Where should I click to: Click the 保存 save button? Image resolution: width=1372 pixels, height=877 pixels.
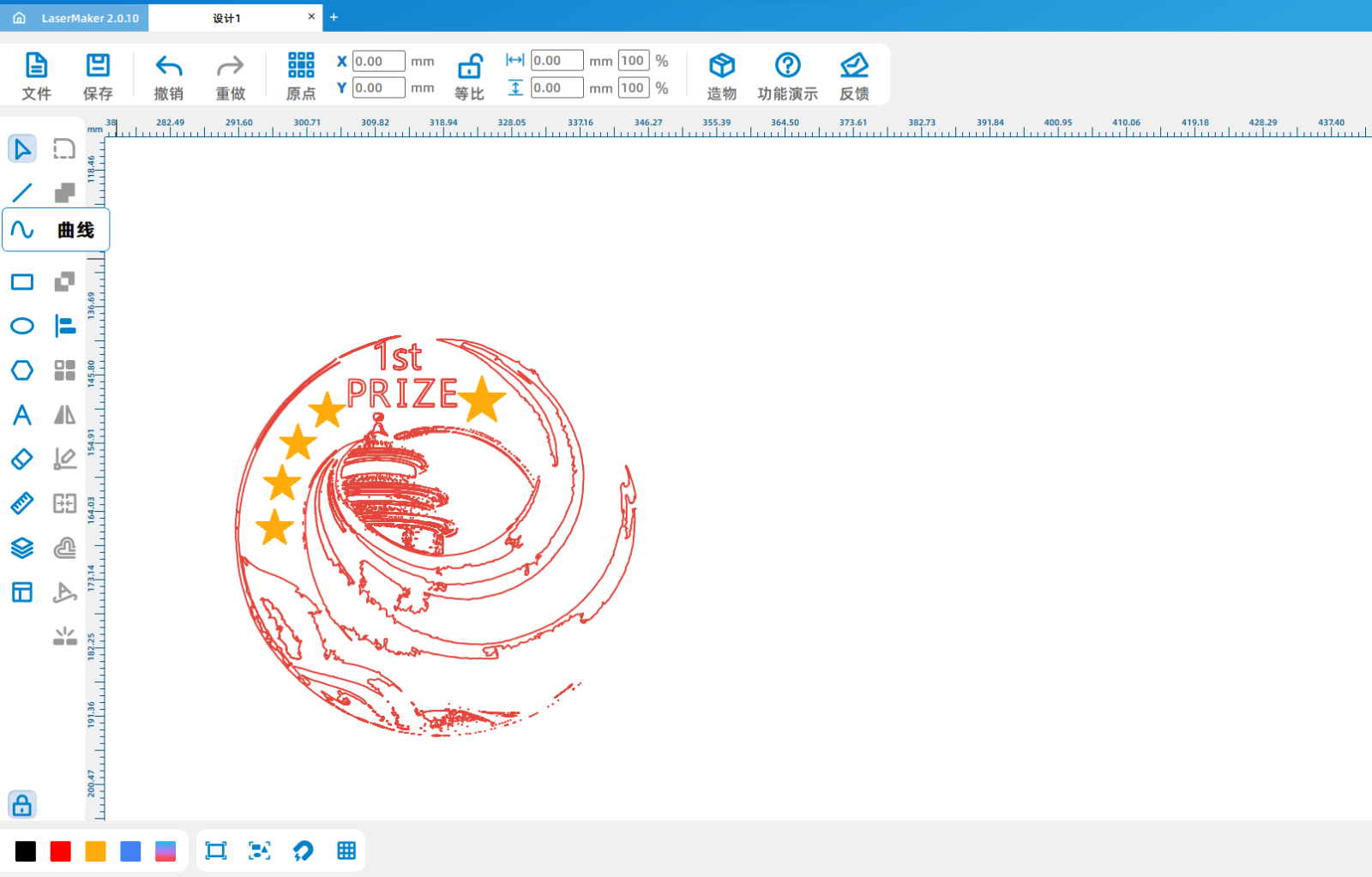[98, 76]
